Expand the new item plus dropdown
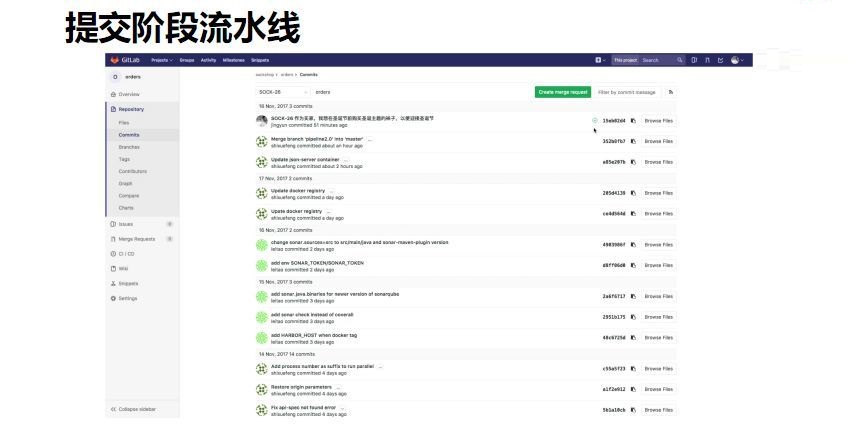 point(600,60)
